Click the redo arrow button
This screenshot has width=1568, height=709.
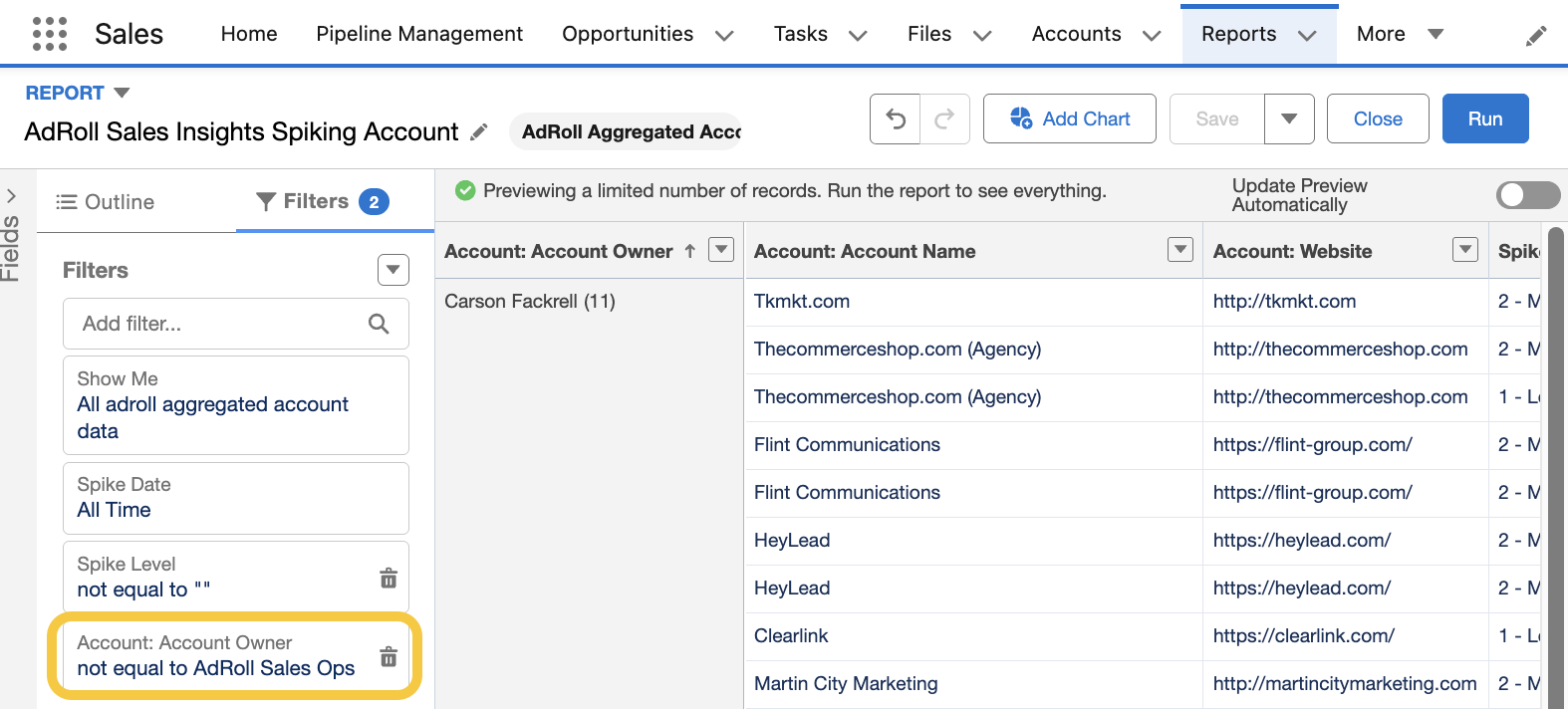tap(944, 119)
